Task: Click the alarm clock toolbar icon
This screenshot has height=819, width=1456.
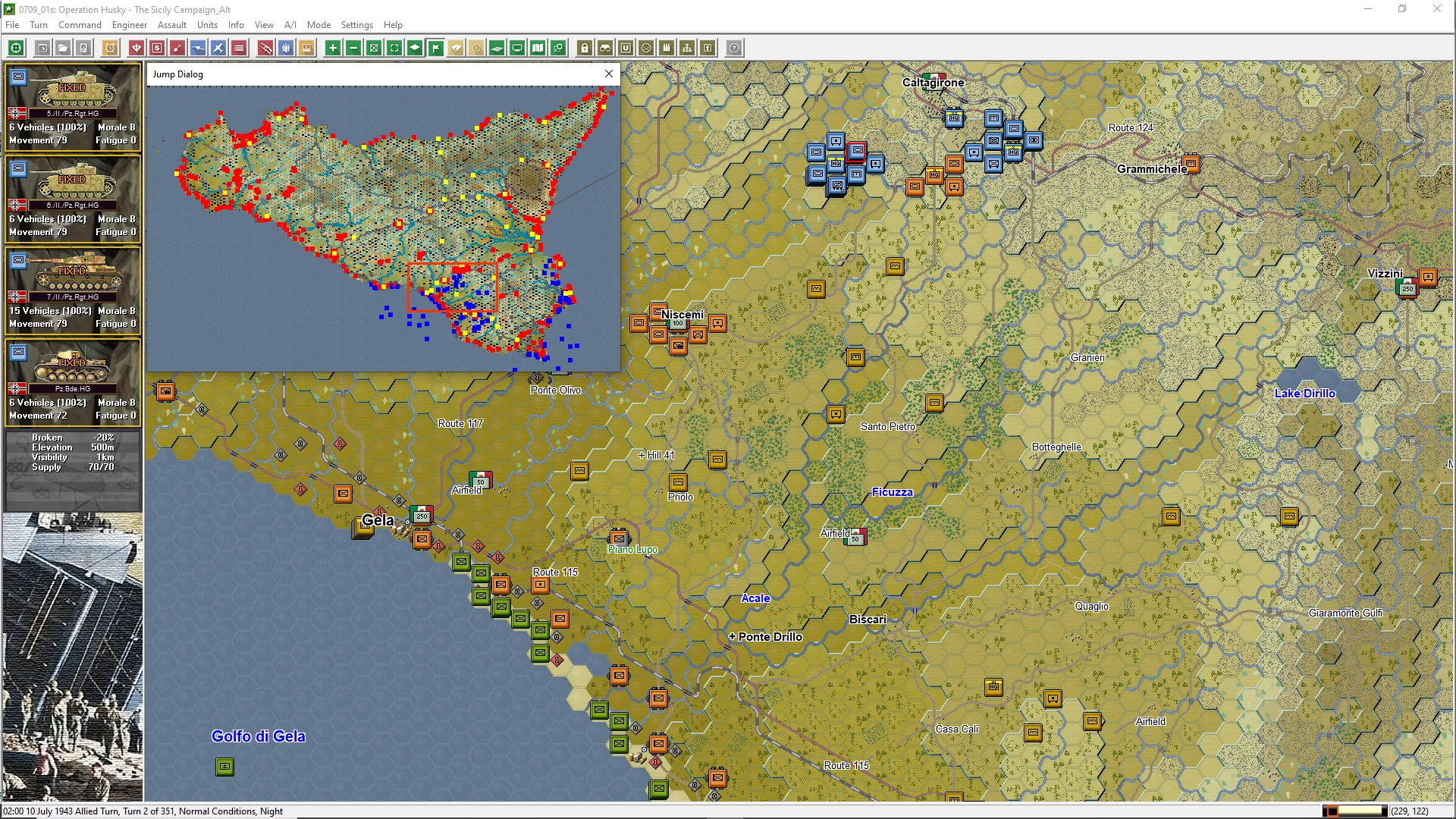Action: point(110,48)
